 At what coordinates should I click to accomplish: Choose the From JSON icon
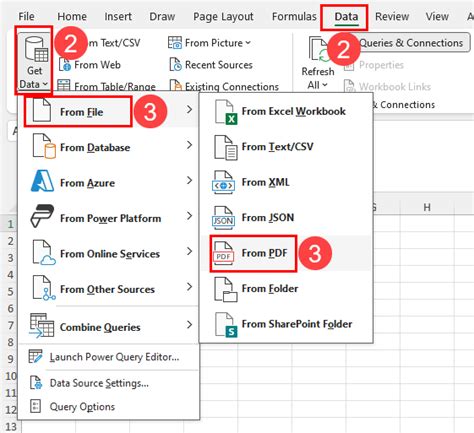point(223,218)
